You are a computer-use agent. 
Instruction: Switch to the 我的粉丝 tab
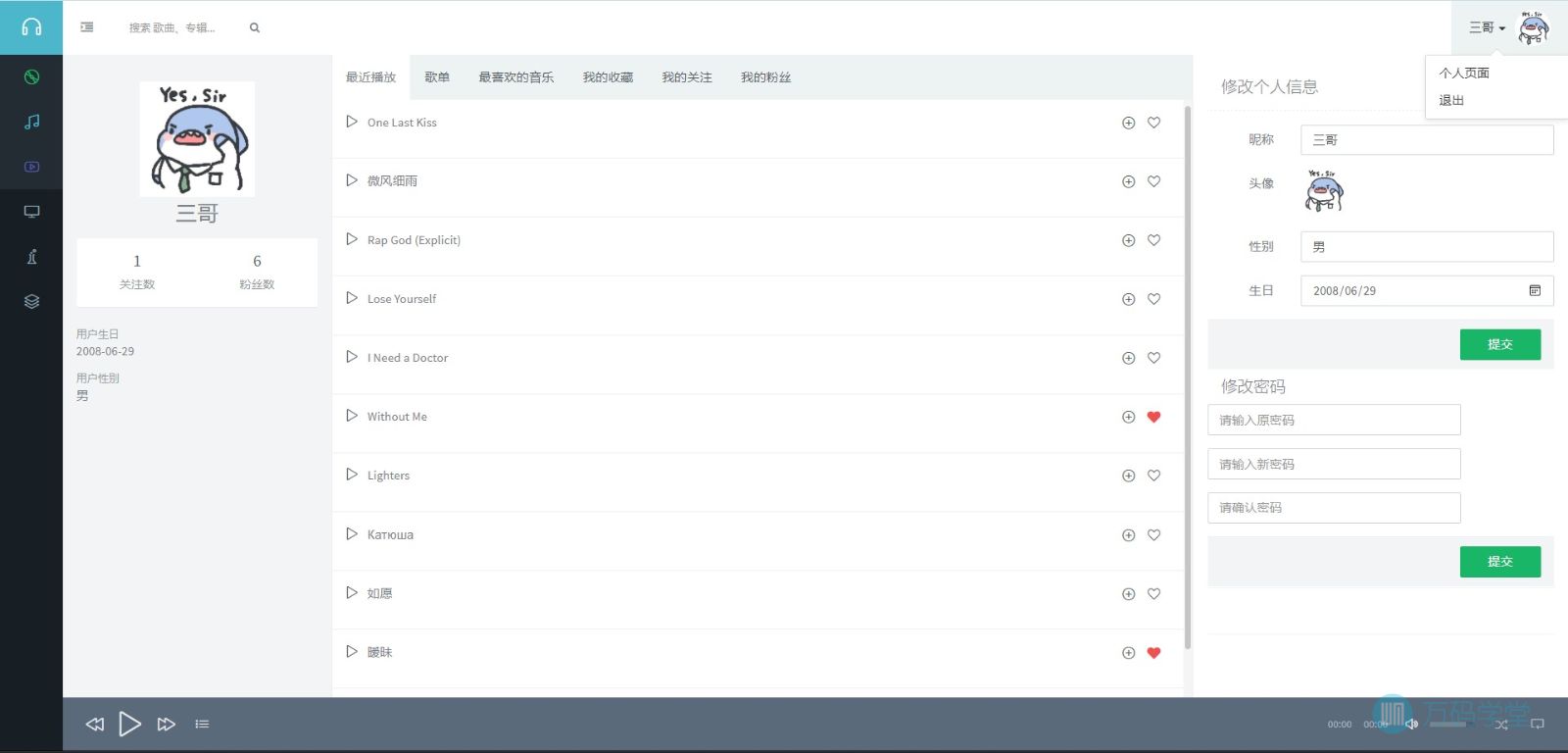[x=765, y=77]
